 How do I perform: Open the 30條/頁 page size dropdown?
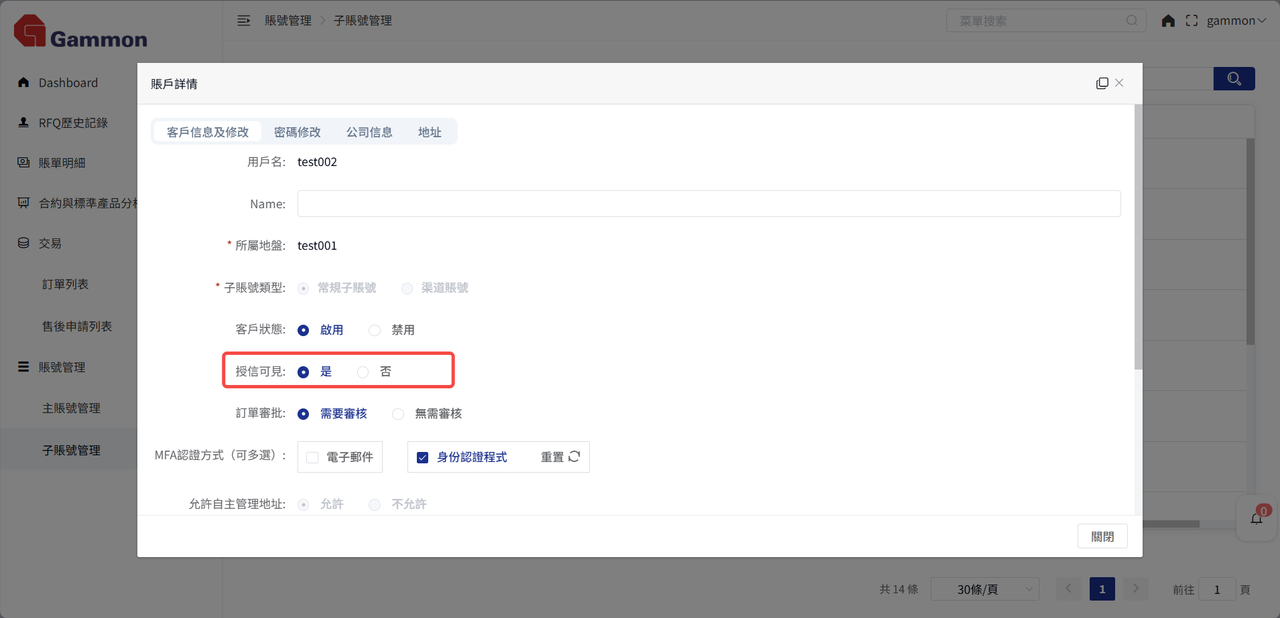click(x=984, y=590)
